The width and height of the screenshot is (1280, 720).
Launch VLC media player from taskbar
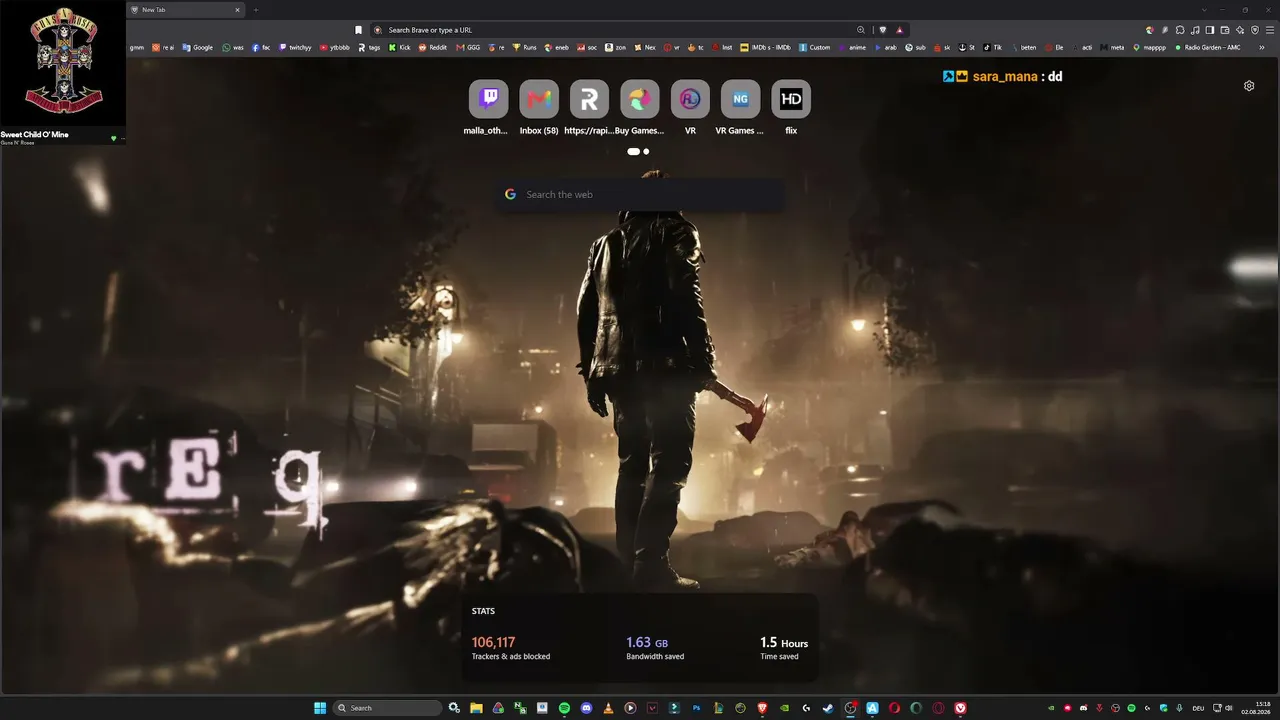pos(608,708)
